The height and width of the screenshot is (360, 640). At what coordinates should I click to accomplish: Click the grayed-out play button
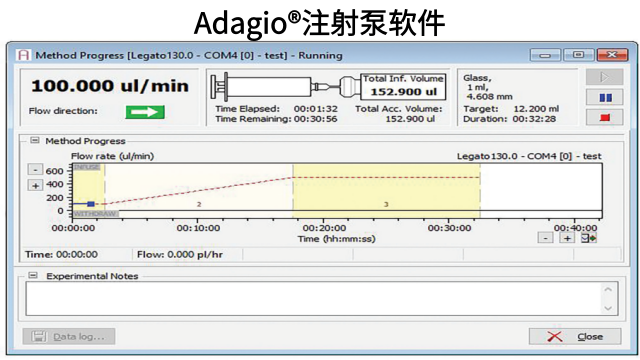pyautogui.click(x=604, y=77)
